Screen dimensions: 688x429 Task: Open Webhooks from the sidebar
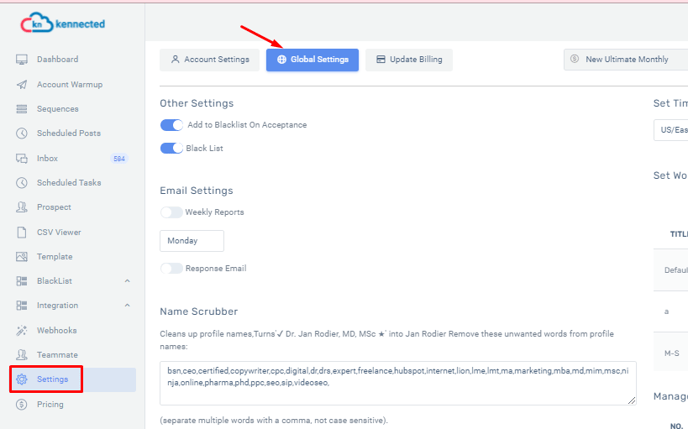click(57, 330)
